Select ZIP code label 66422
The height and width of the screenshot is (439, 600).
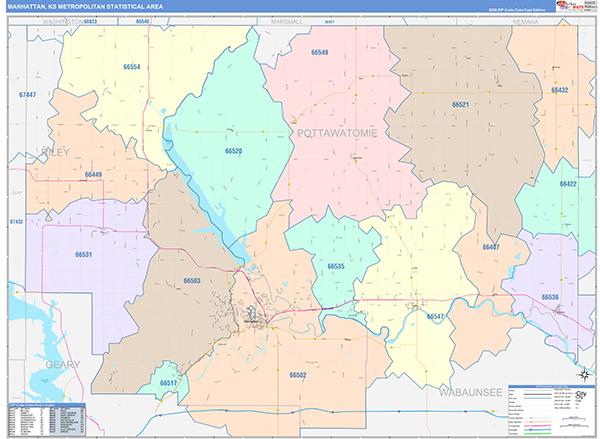click(x=568, y=184)
